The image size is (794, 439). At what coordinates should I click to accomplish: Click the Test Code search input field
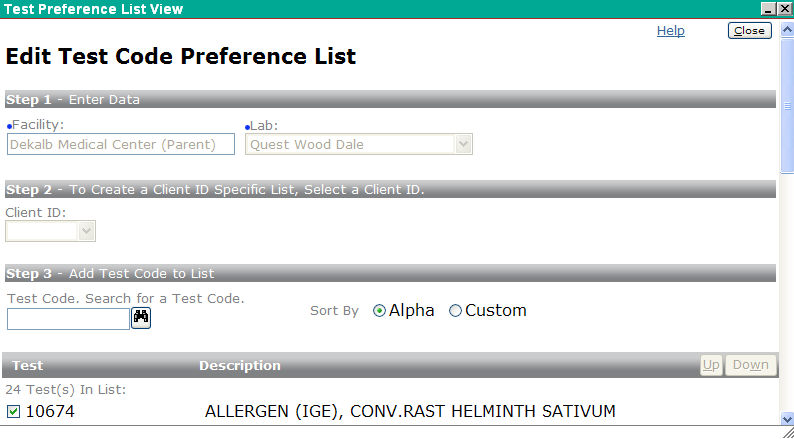pos(68,319)
